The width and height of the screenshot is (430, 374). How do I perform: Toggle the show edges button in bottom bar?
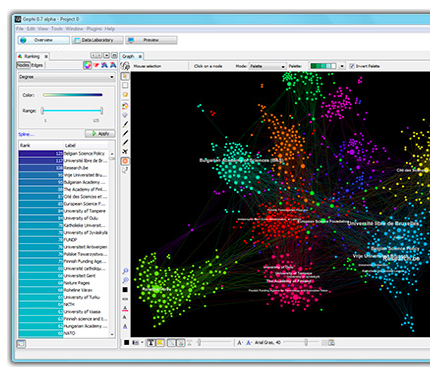171,343
